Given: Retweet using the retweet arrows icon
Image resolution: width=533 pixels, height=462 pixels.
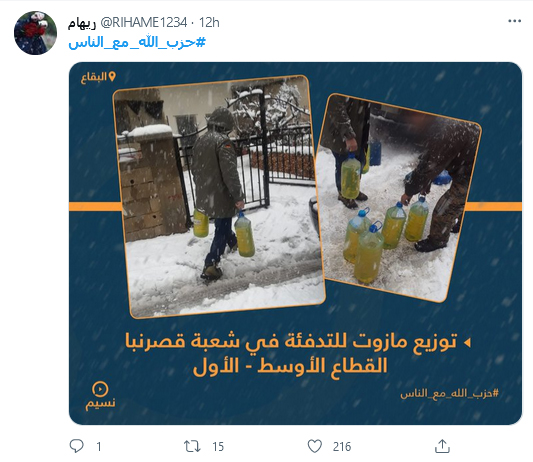Looking at the screenshot, I should tap(192, 446).
